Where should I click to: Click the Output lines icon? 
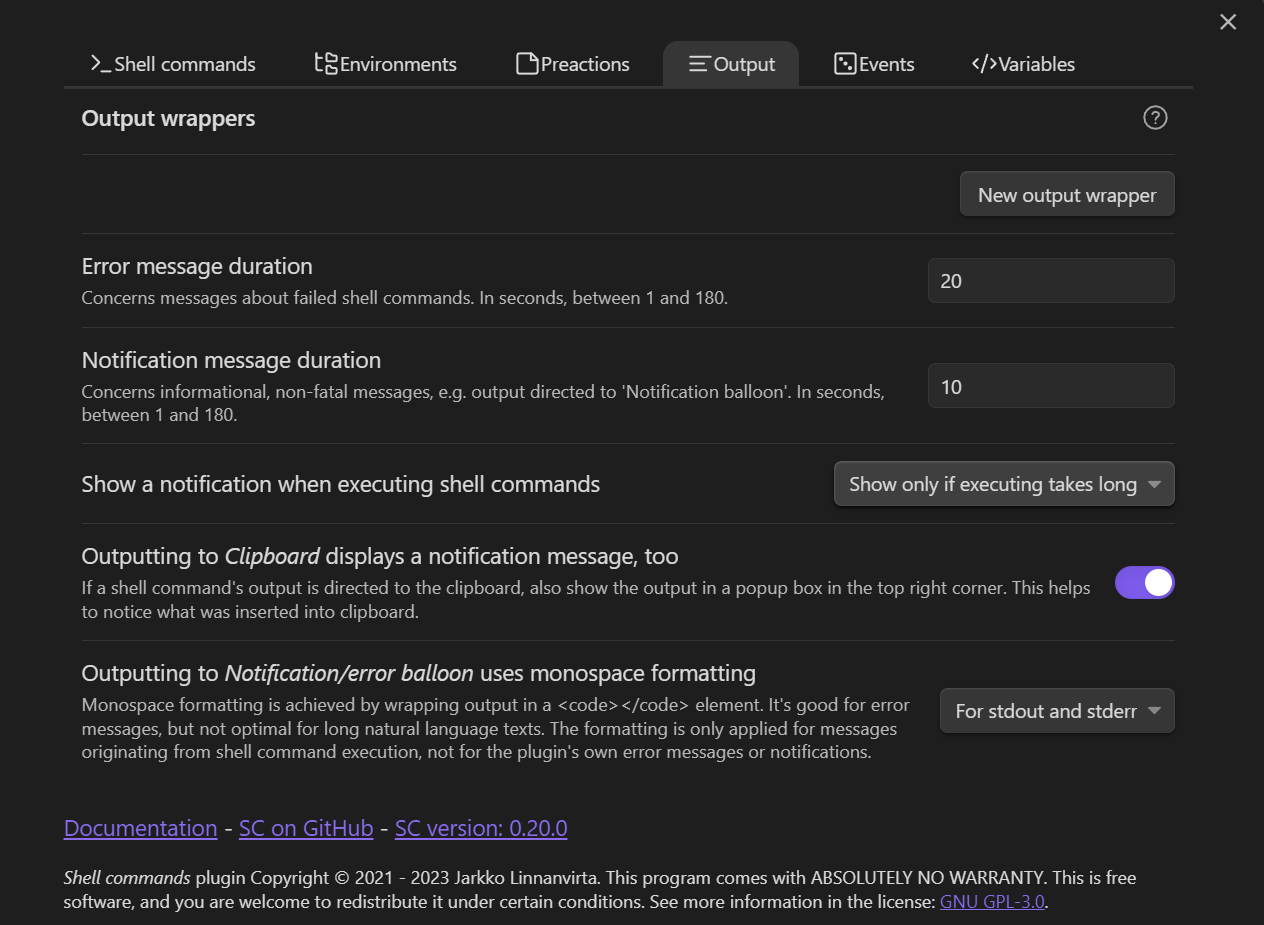pos(700,64)
